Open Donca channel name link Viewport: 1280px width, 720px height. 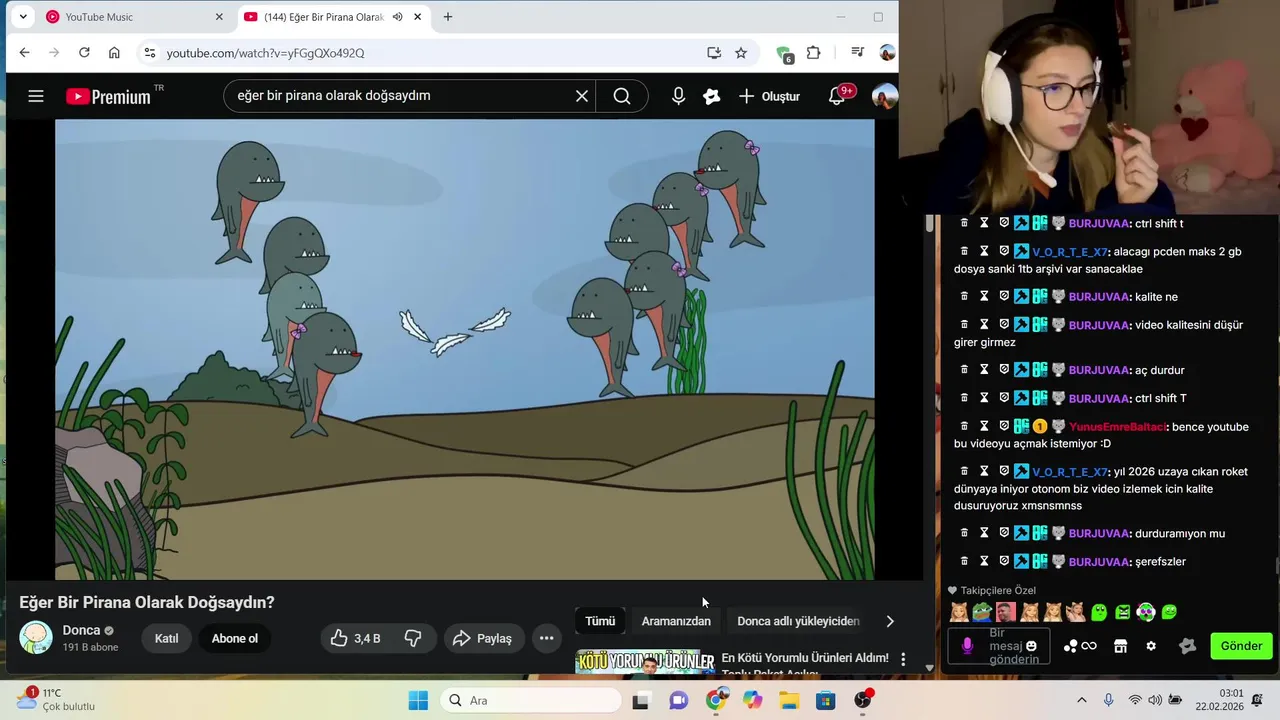click(x=82, y=630)
